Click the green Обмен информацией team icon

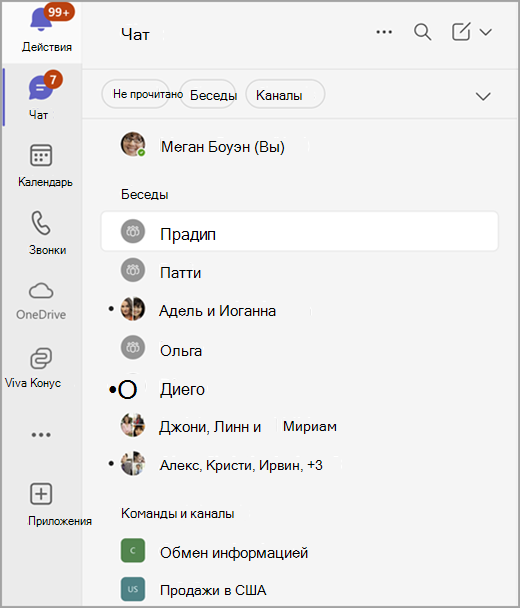(133, 550)
